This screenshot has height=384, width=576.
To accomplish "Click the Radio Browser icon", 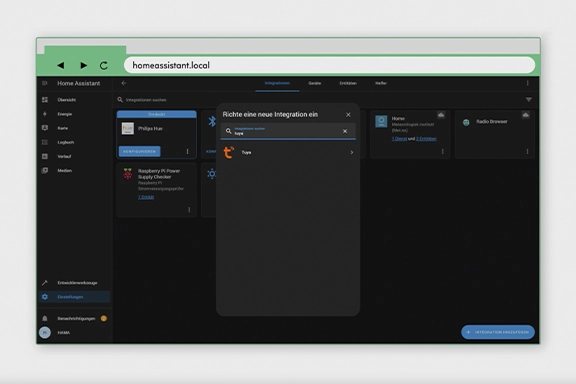I will (x=466, y=122).
